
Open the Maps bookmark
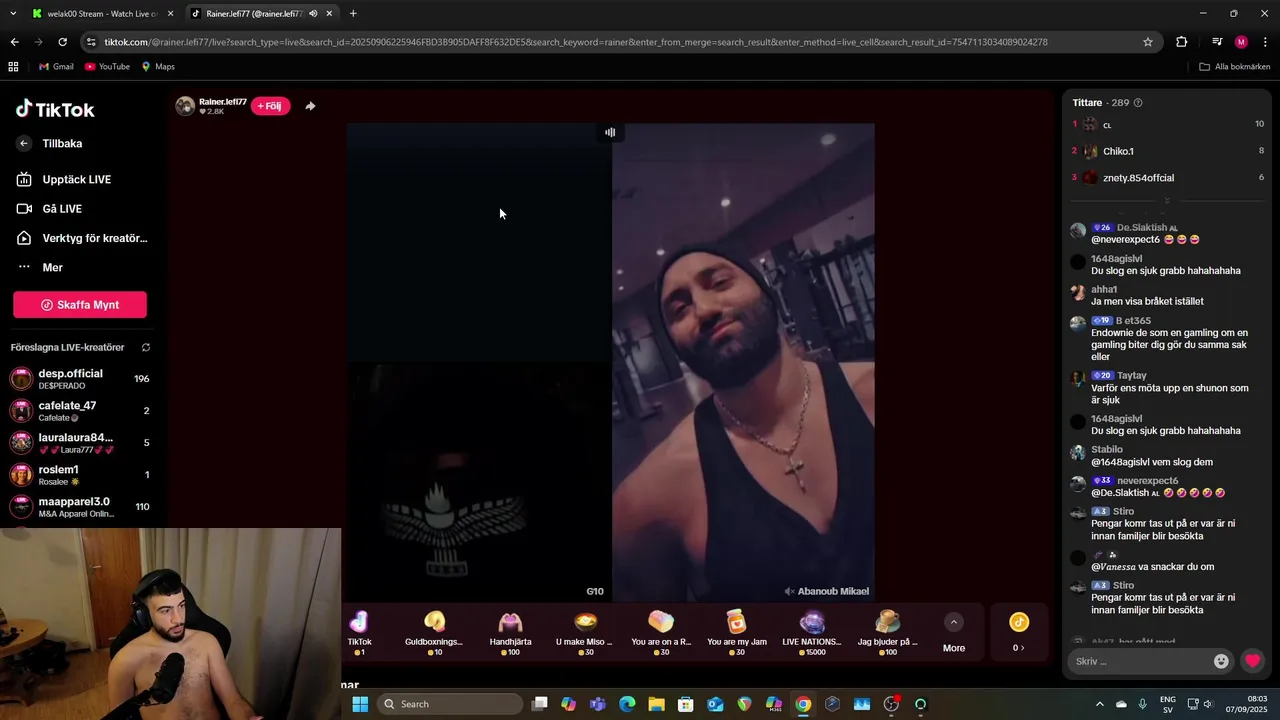tap(158, 67)
